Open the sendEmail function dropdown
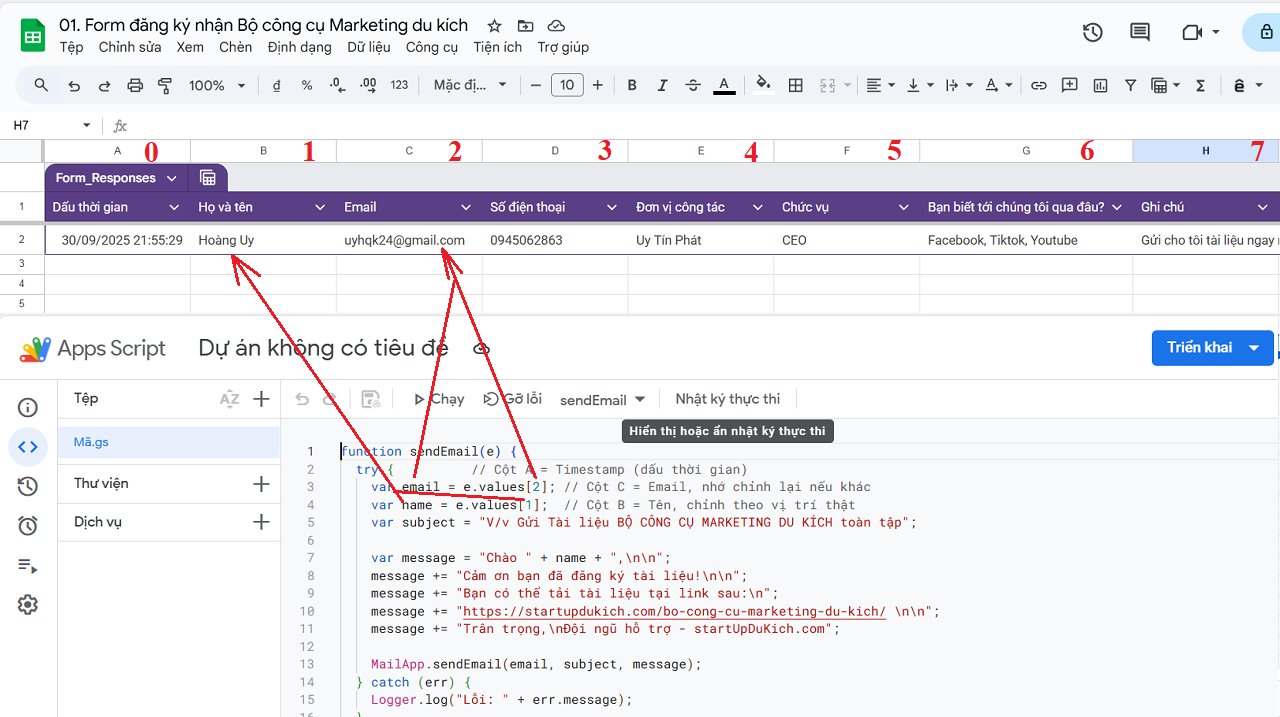 602,398
